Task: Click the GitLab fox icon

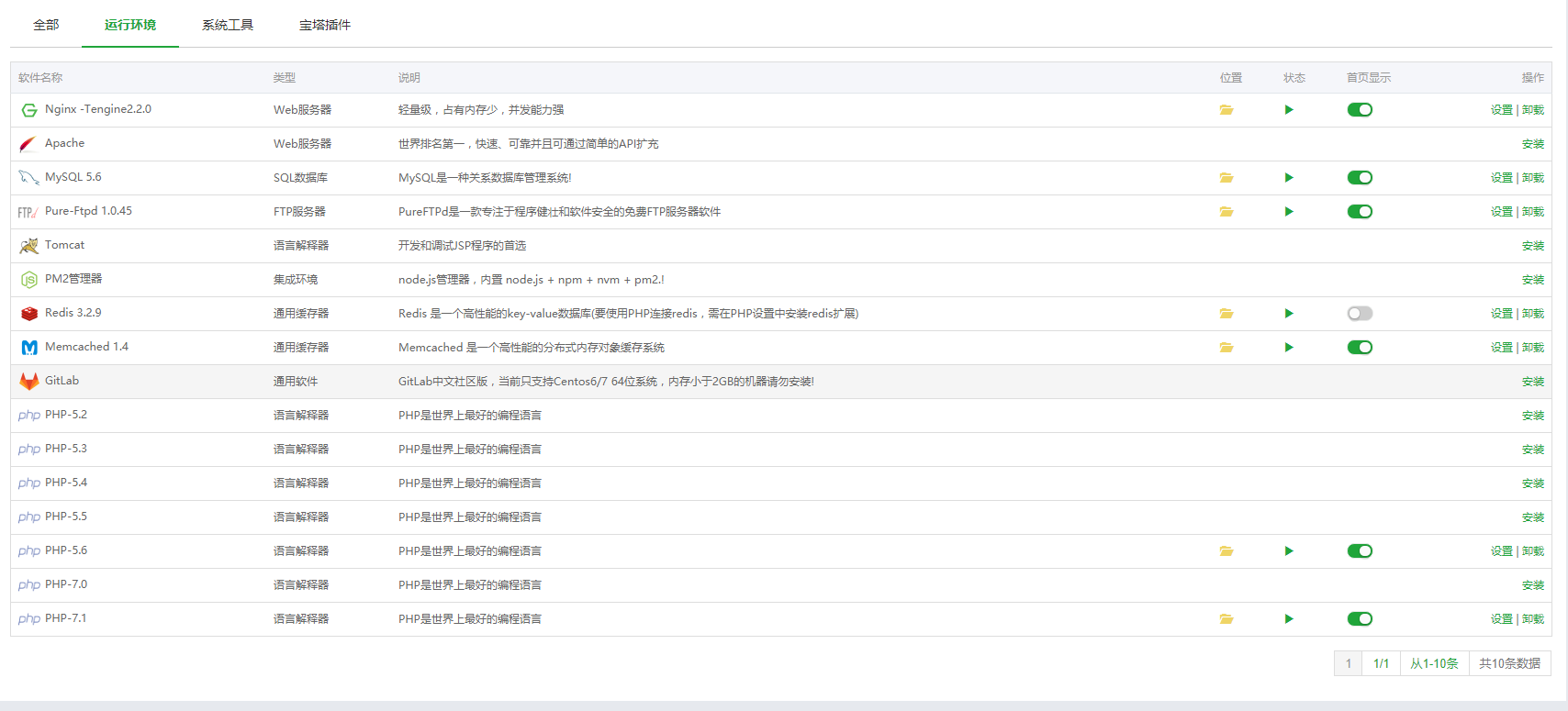Action: click(x=29, y=382)
